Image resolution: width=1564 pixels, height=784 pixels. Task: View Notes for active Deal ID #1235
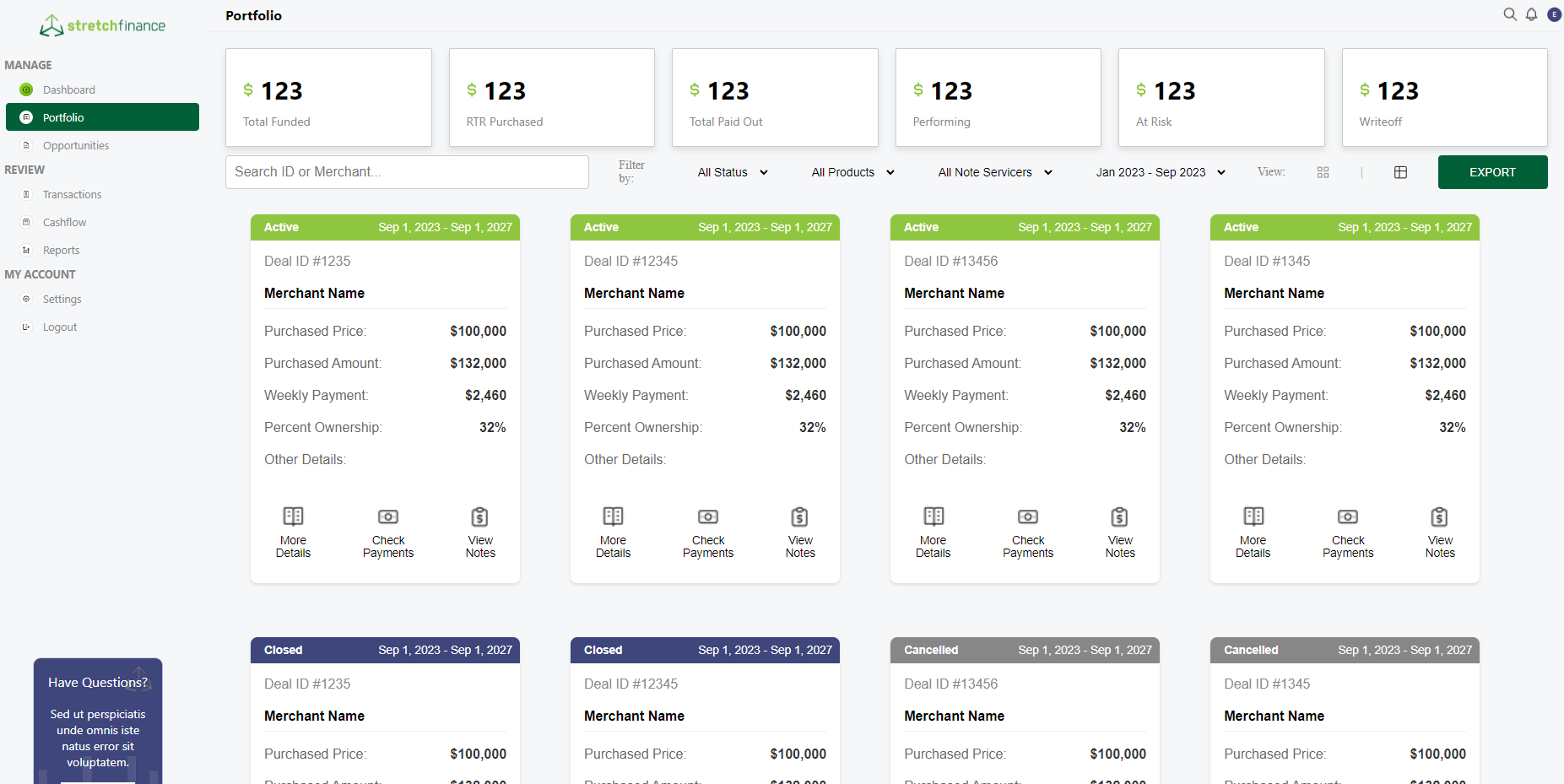(x=479, y=532)
